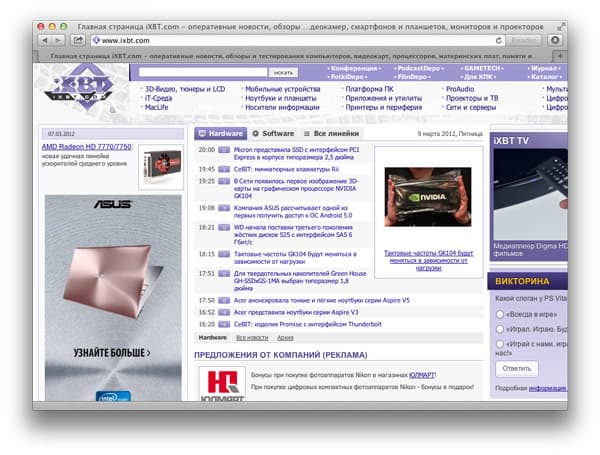Open the FilmDepo link in top bar
The width and height of the screenshot is (600, 455).
point(412,77)
